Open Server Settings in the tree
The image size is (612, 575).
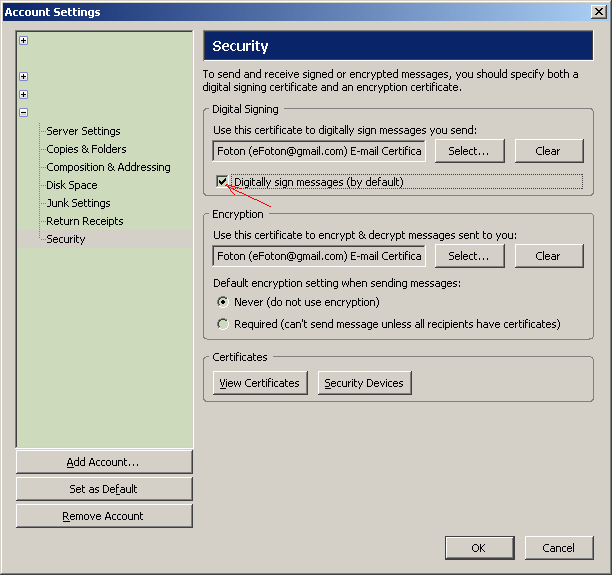tap(83, 131)
